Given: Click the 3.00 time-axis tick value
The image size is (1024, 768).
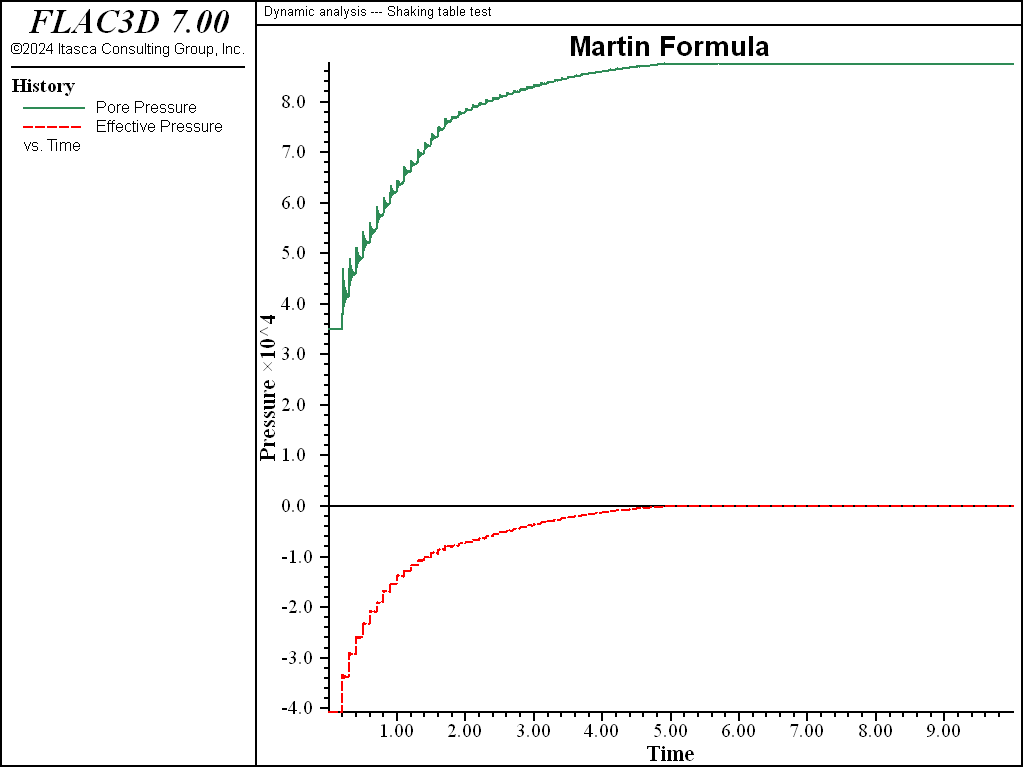Looking at the screenshot, I should (534, 730).
